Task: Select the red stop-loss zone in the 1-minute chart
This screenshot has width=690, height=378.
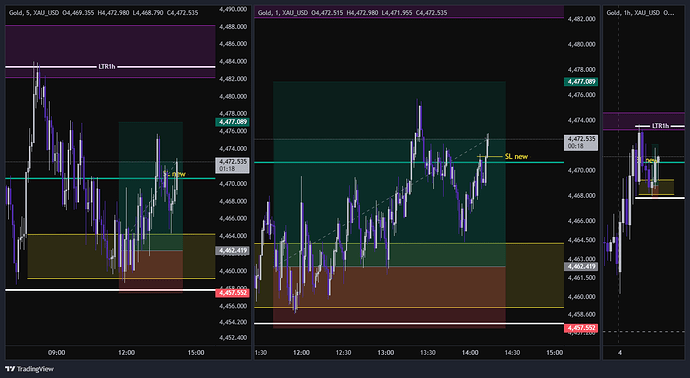Action: pyautogui.click(x=389, y=297)
